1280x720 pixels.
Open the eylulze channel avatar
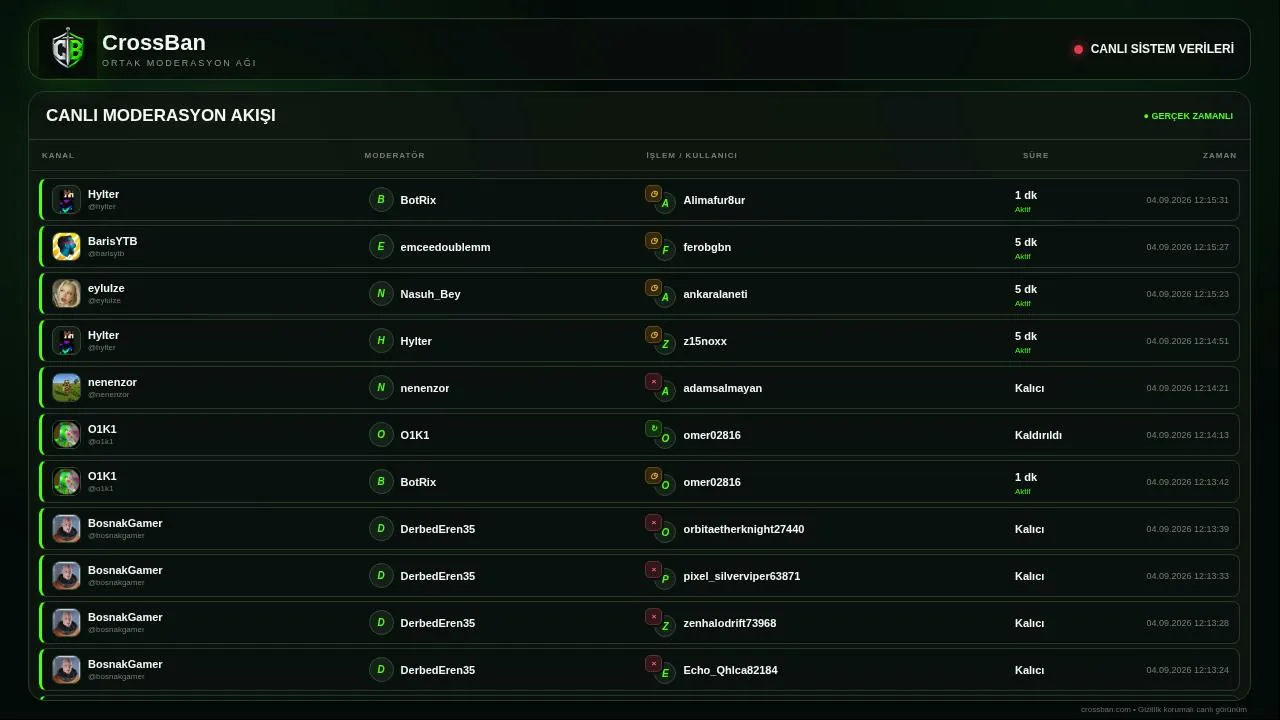(x=66, y=294)
